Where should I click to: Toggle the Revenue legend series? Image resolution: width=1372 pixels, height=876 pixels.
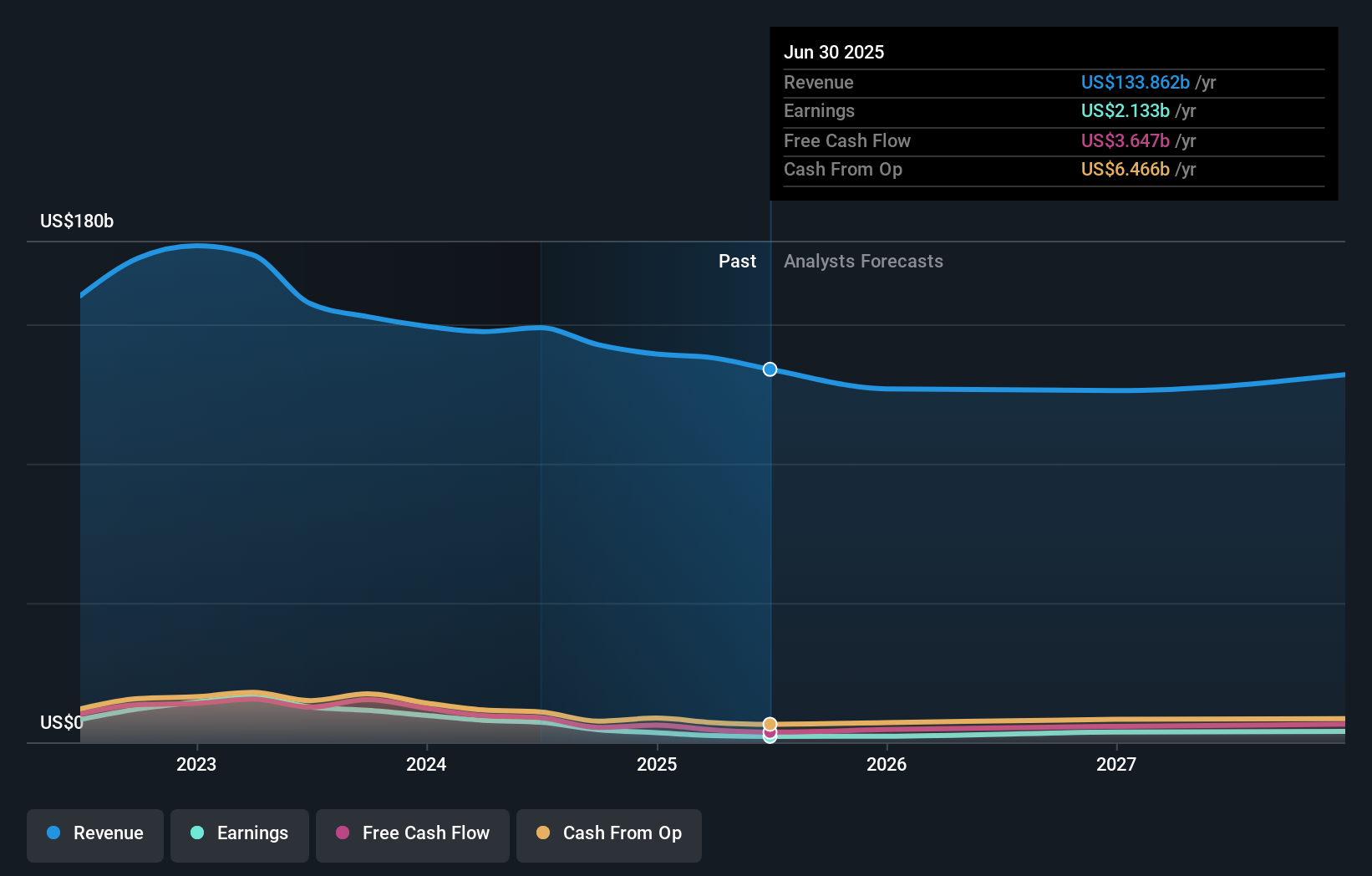pos(95,834)
